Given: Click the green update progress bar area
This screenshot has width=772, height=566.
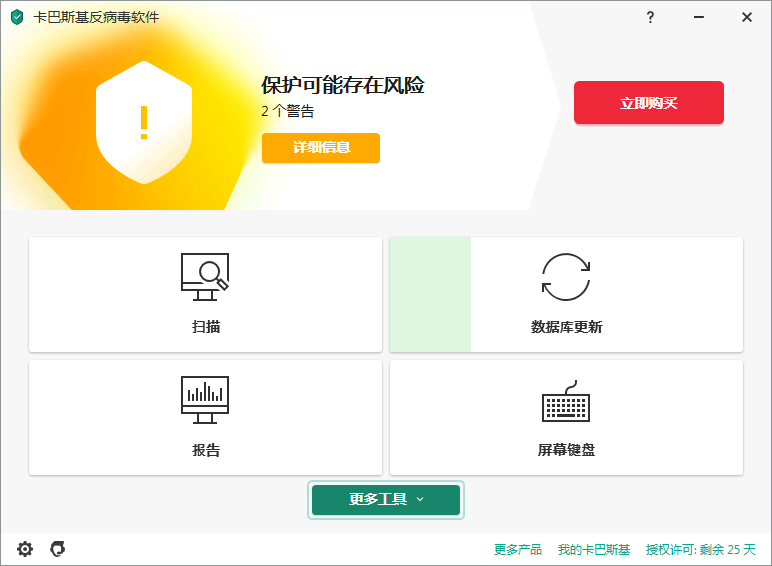Looking at the screenshot, I should click(430, 294).
